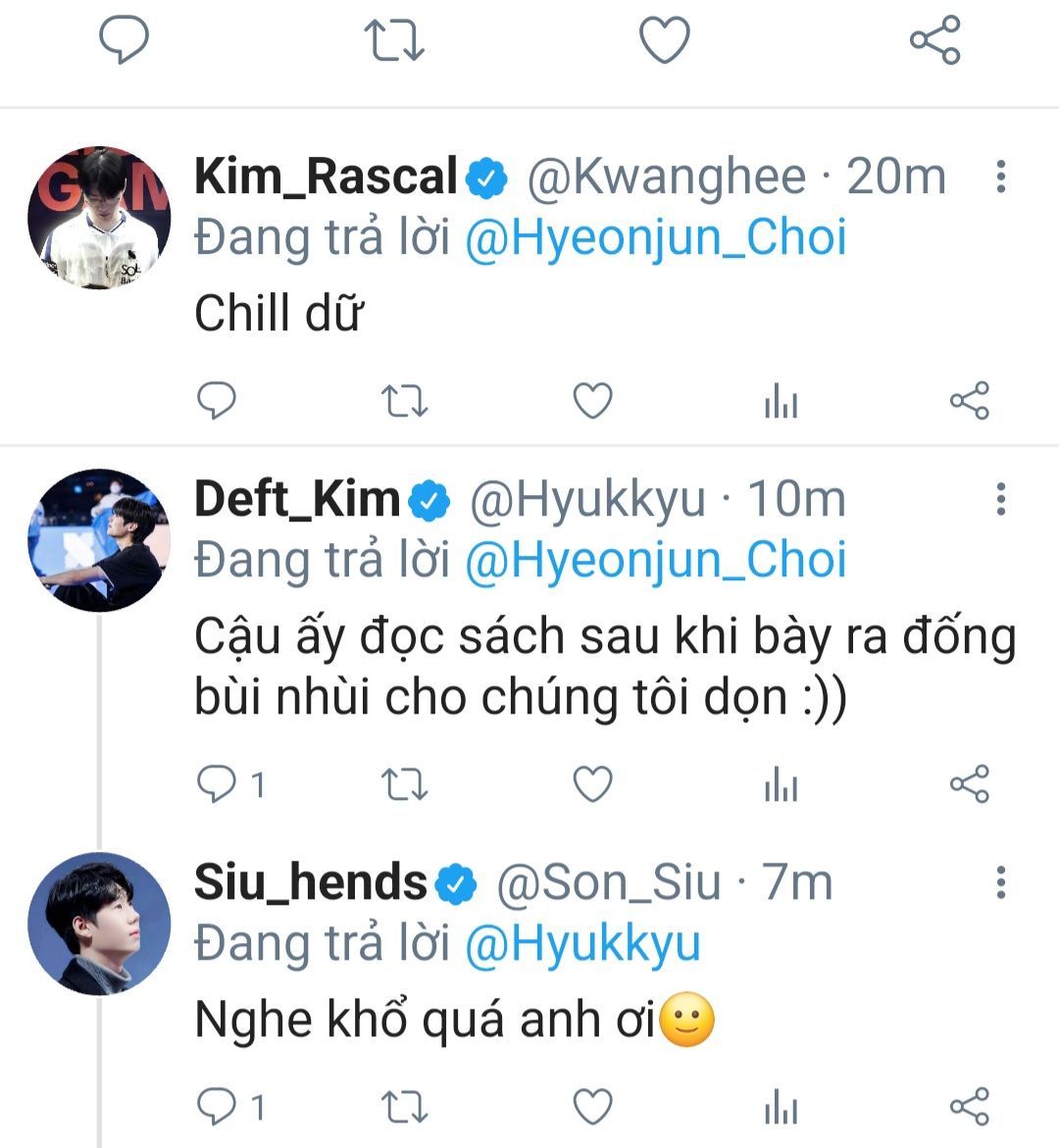Retweet Deft_Kim's reply
This screenshot has height=1148, width=1059.
point(404,784)
